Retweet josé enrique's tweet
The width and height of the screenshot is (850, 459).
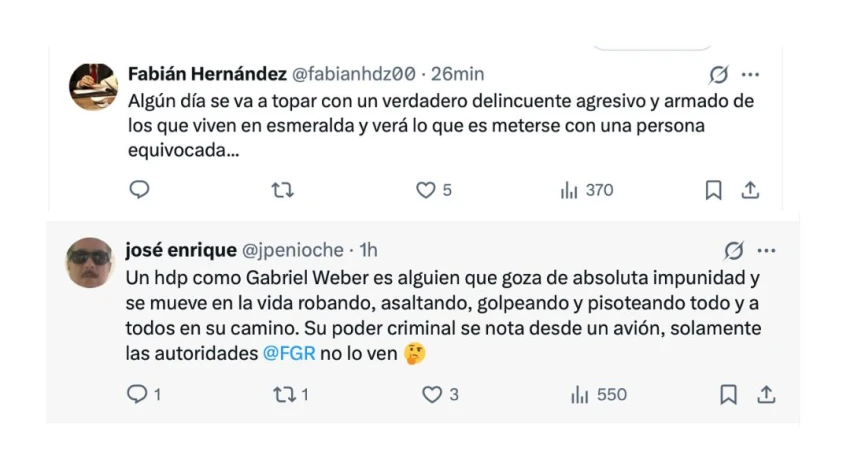coord(283,395)
